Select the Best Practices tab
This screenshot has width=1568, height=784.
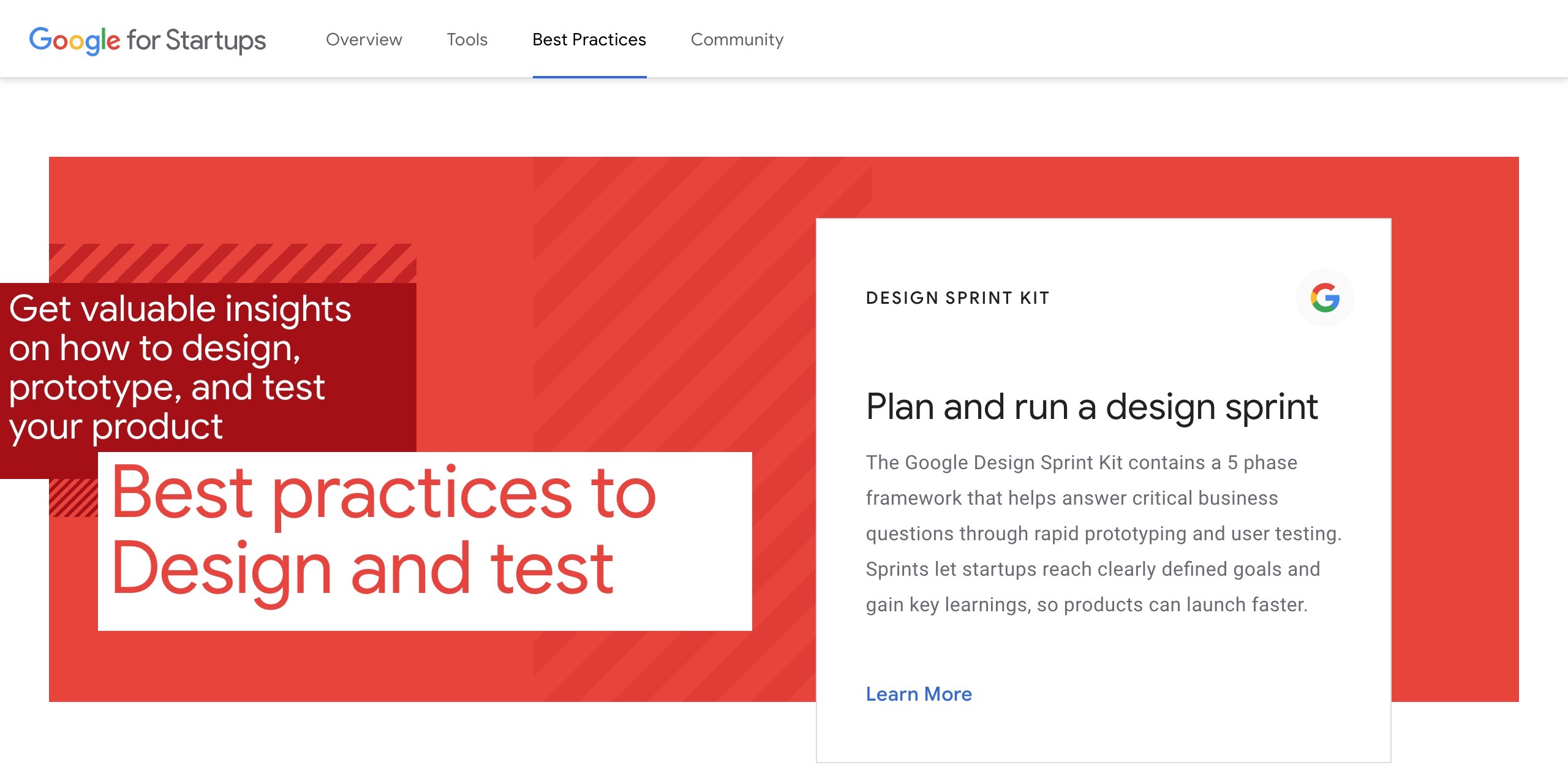click(x=589, y=39)
